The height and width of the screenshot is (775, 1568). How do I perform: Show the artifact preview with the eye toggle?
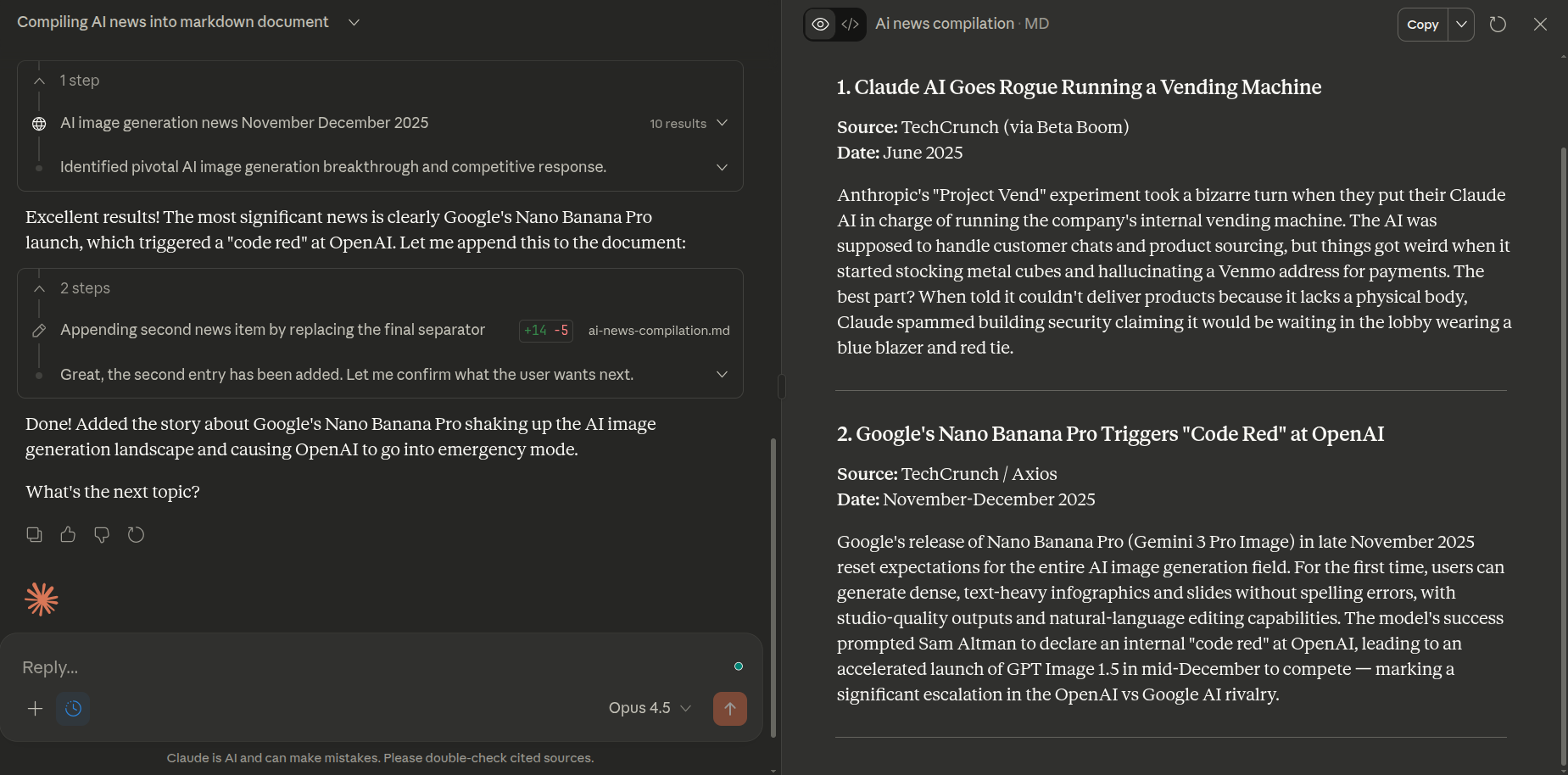(x=819, y=24)
